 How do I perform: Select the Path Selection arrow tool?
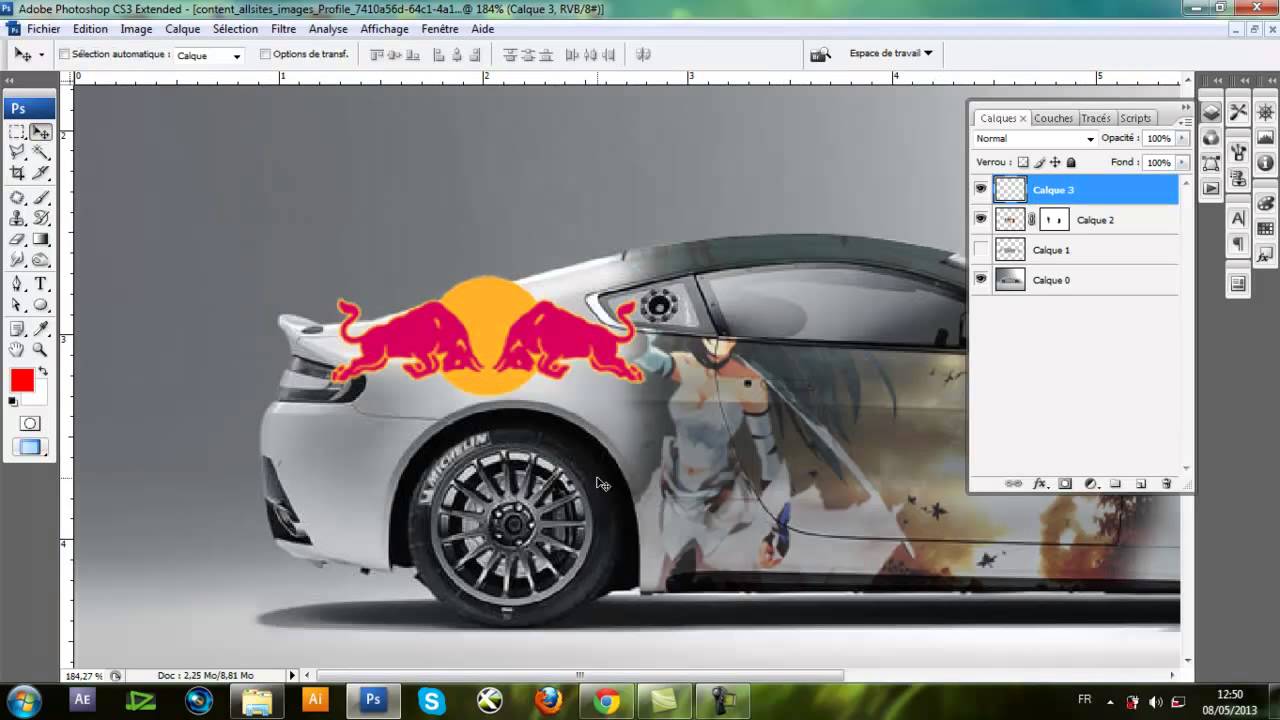(x=17, y=305)
